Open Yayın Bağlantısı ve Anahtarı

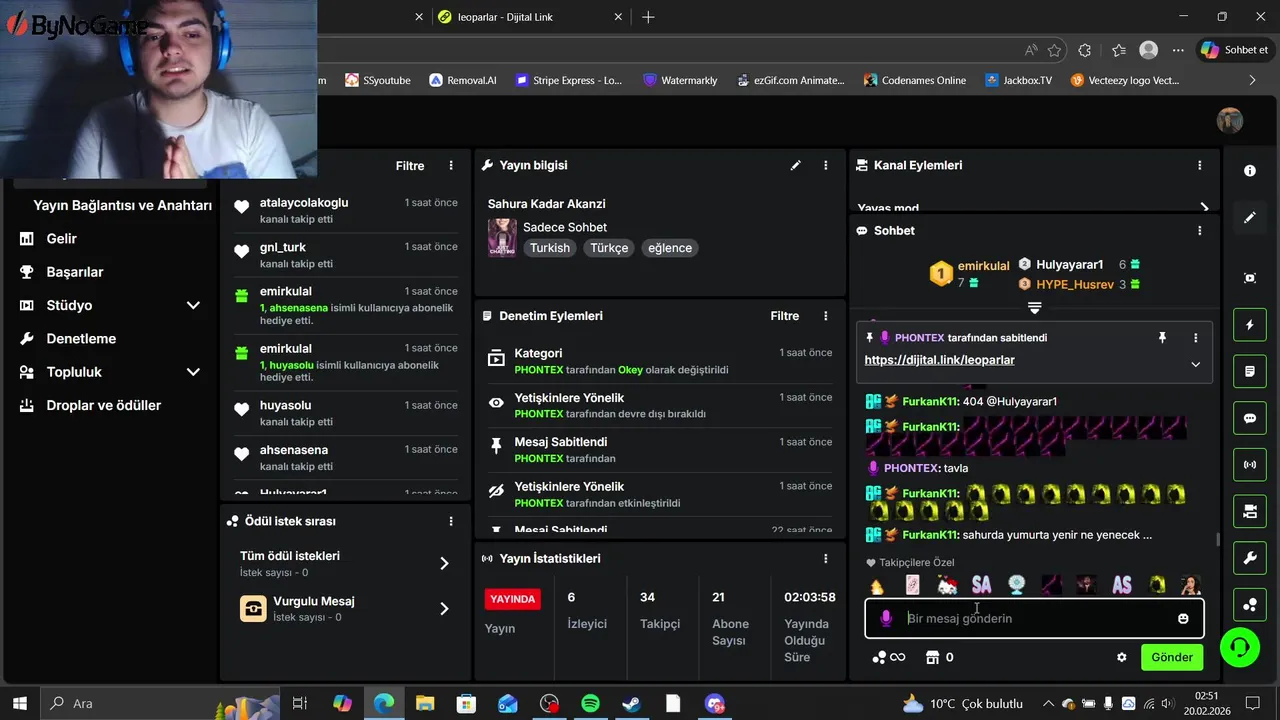(x=122, y=205)
